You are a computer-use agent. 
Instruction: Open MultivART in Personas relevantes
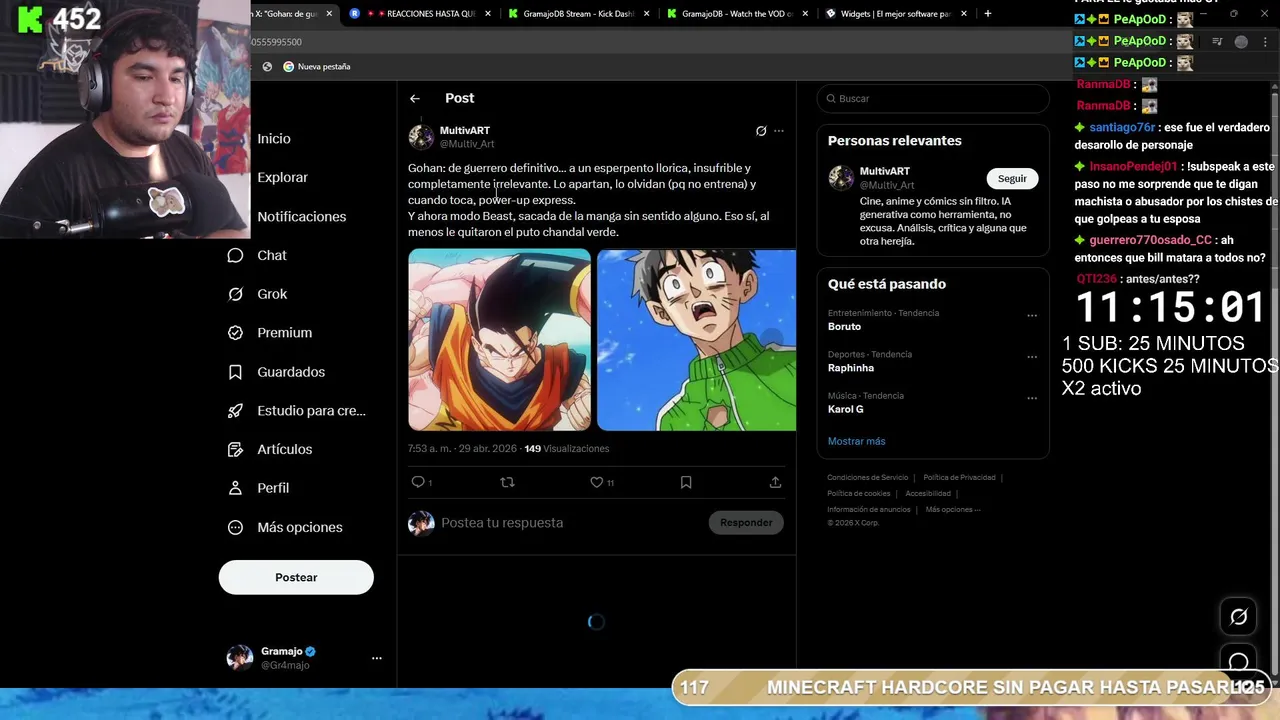coord(885,171)
